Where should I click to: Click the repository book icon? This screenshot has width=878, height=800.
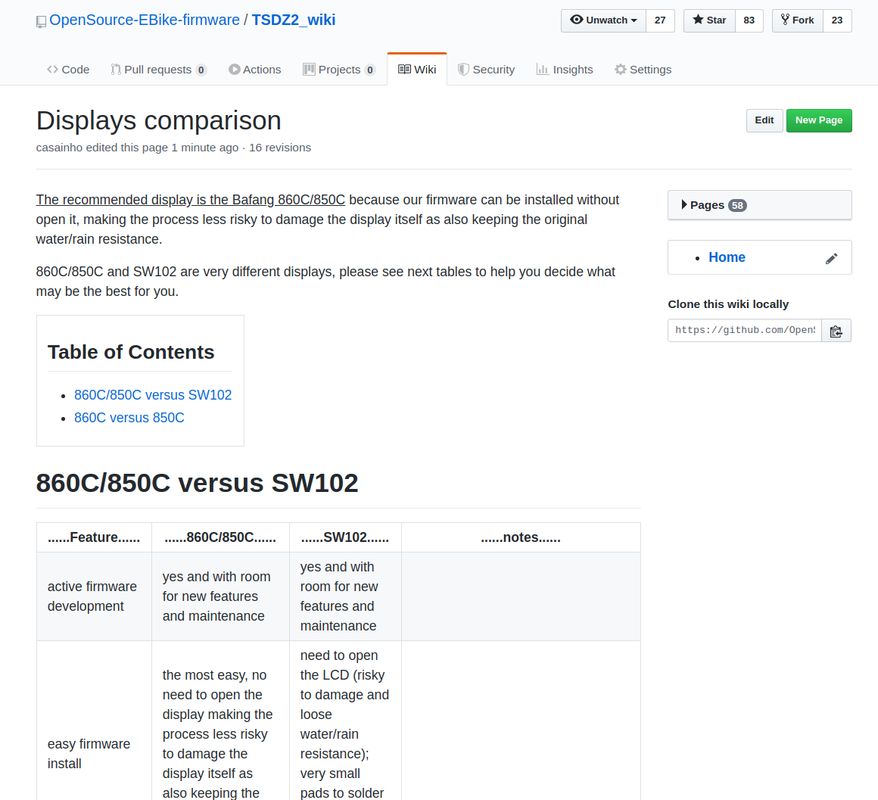[41, 21]
